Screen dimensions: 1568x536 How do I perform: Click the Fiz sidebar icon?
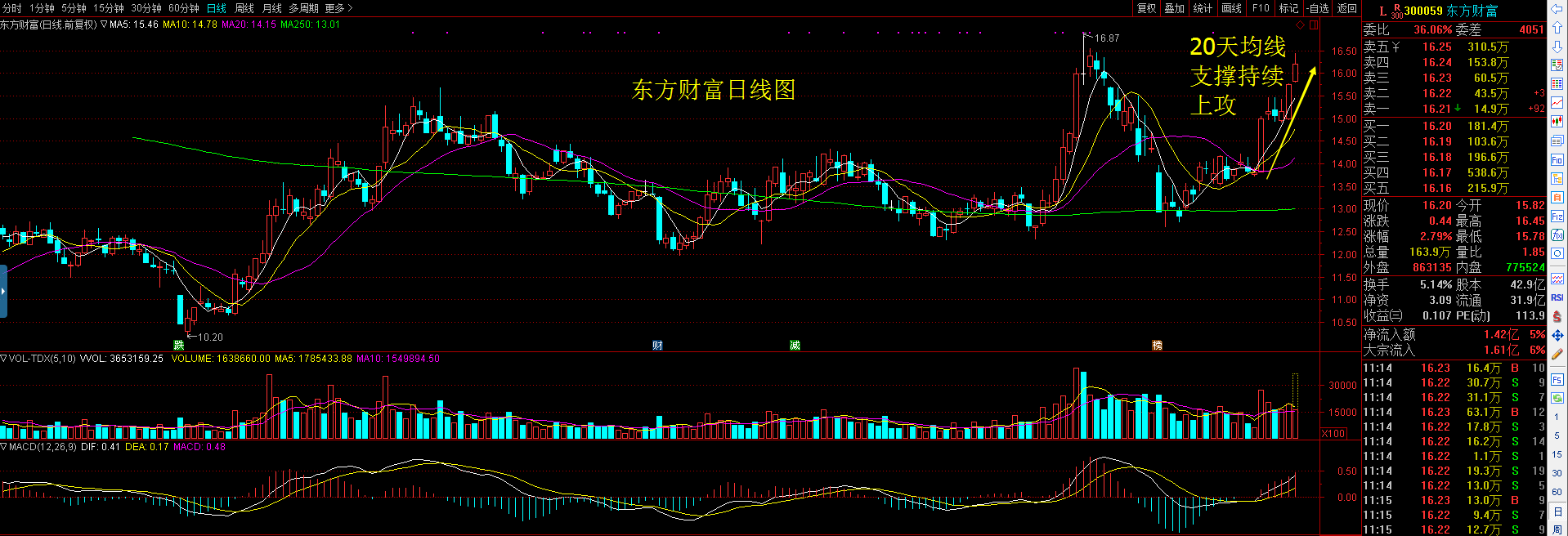[x=1557, y=217]
